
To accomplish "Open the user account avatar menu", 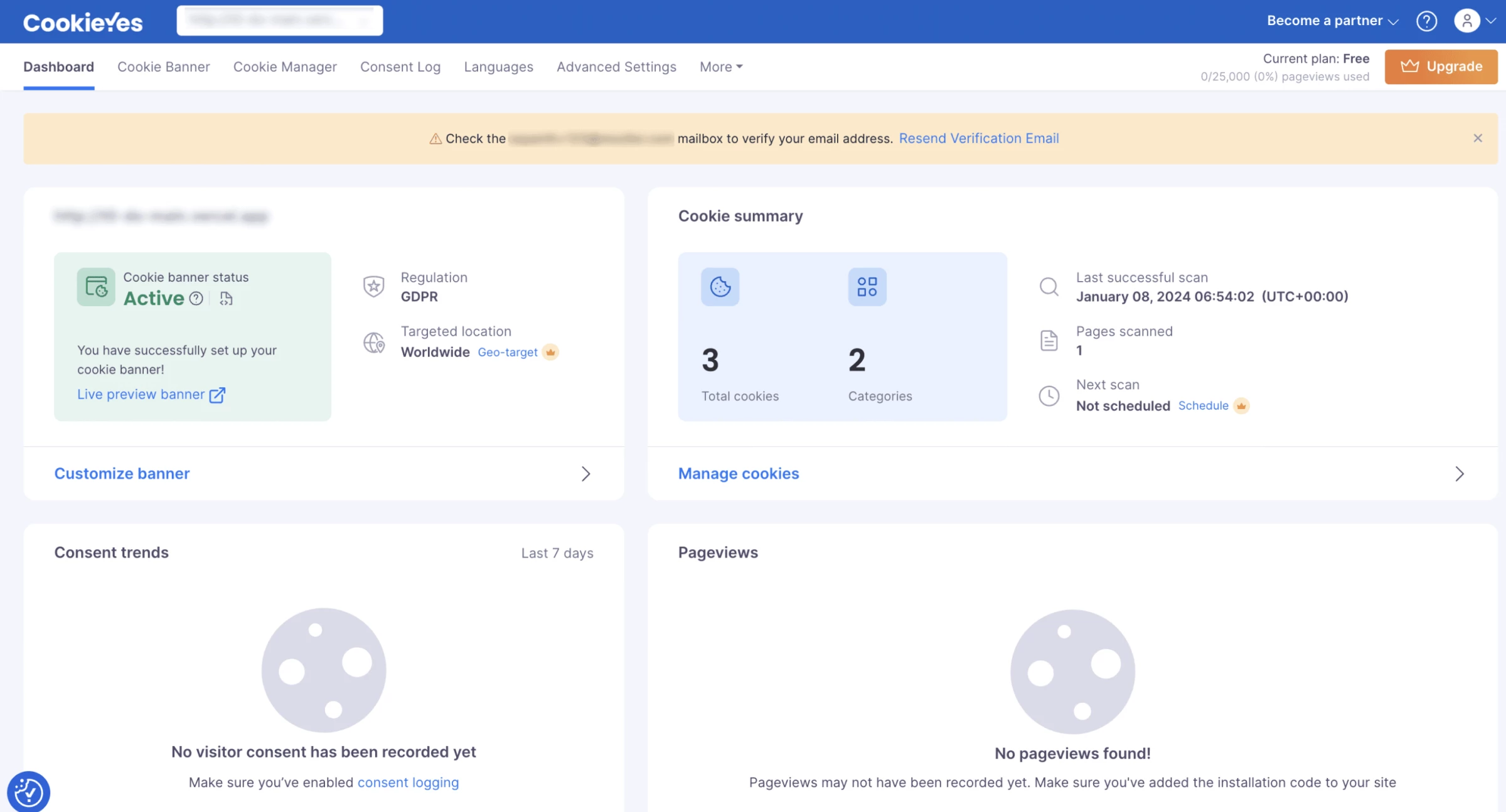I will click(1467, 21).
